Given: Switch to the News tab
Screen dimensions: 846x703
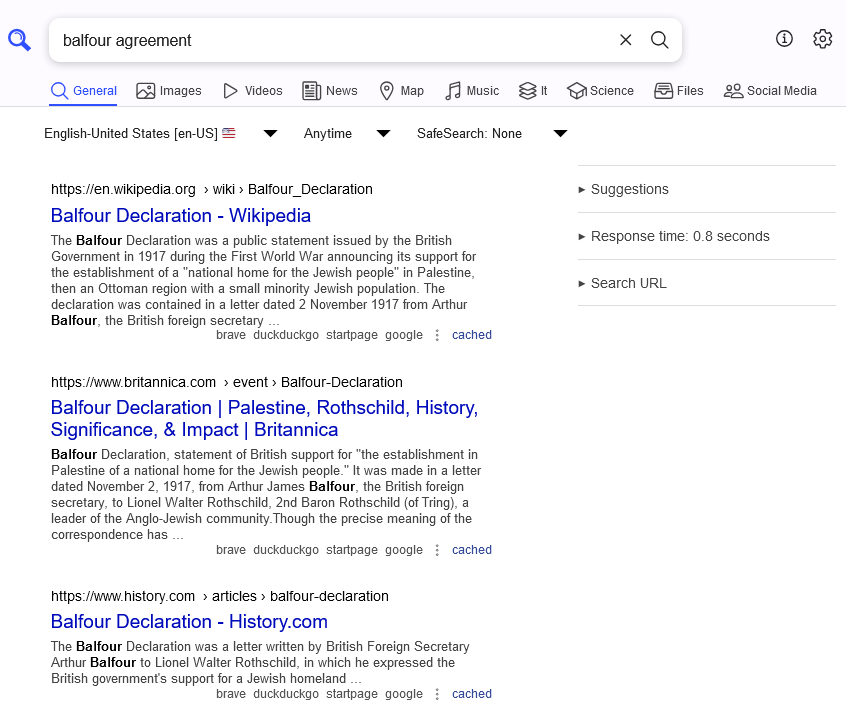Looking at the screenshot, I should coord(330,91).
